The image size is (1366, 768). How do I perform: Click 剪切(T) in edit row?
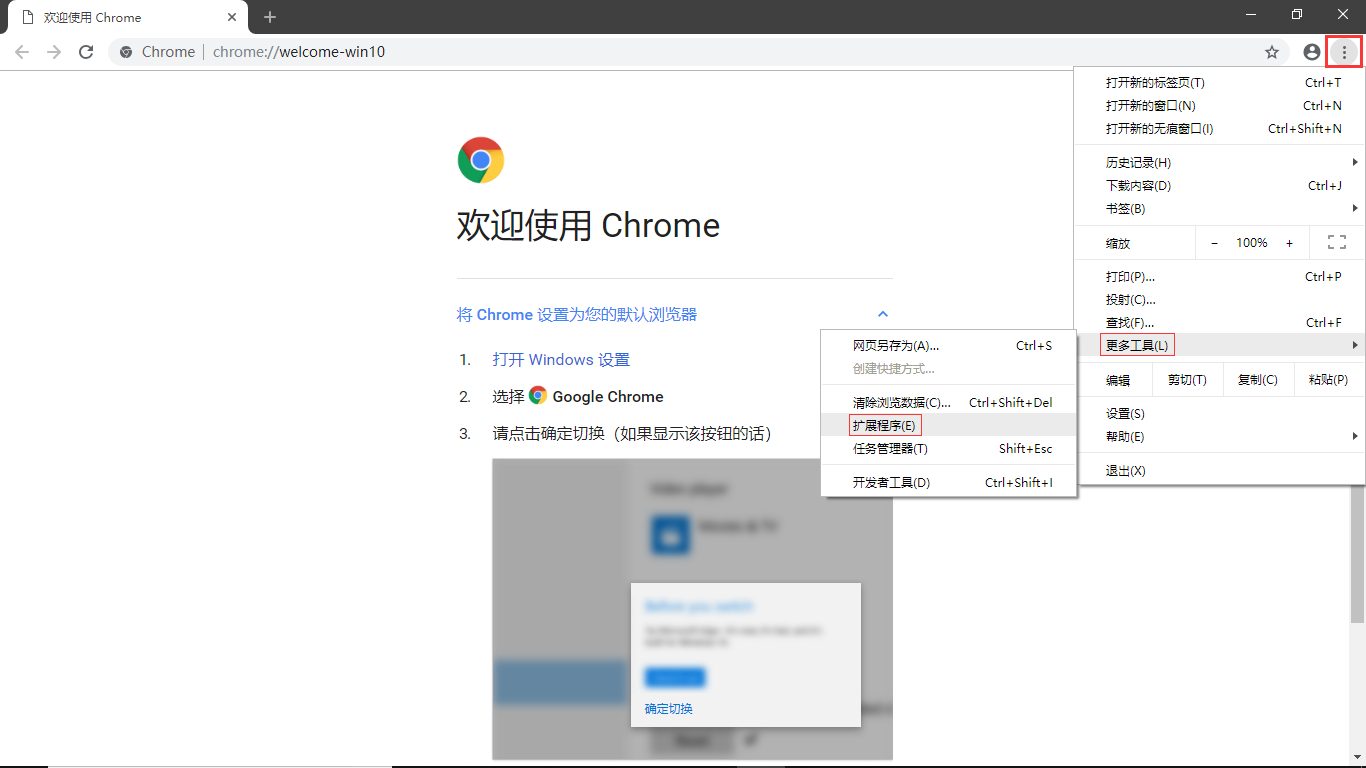point(1187,379)
